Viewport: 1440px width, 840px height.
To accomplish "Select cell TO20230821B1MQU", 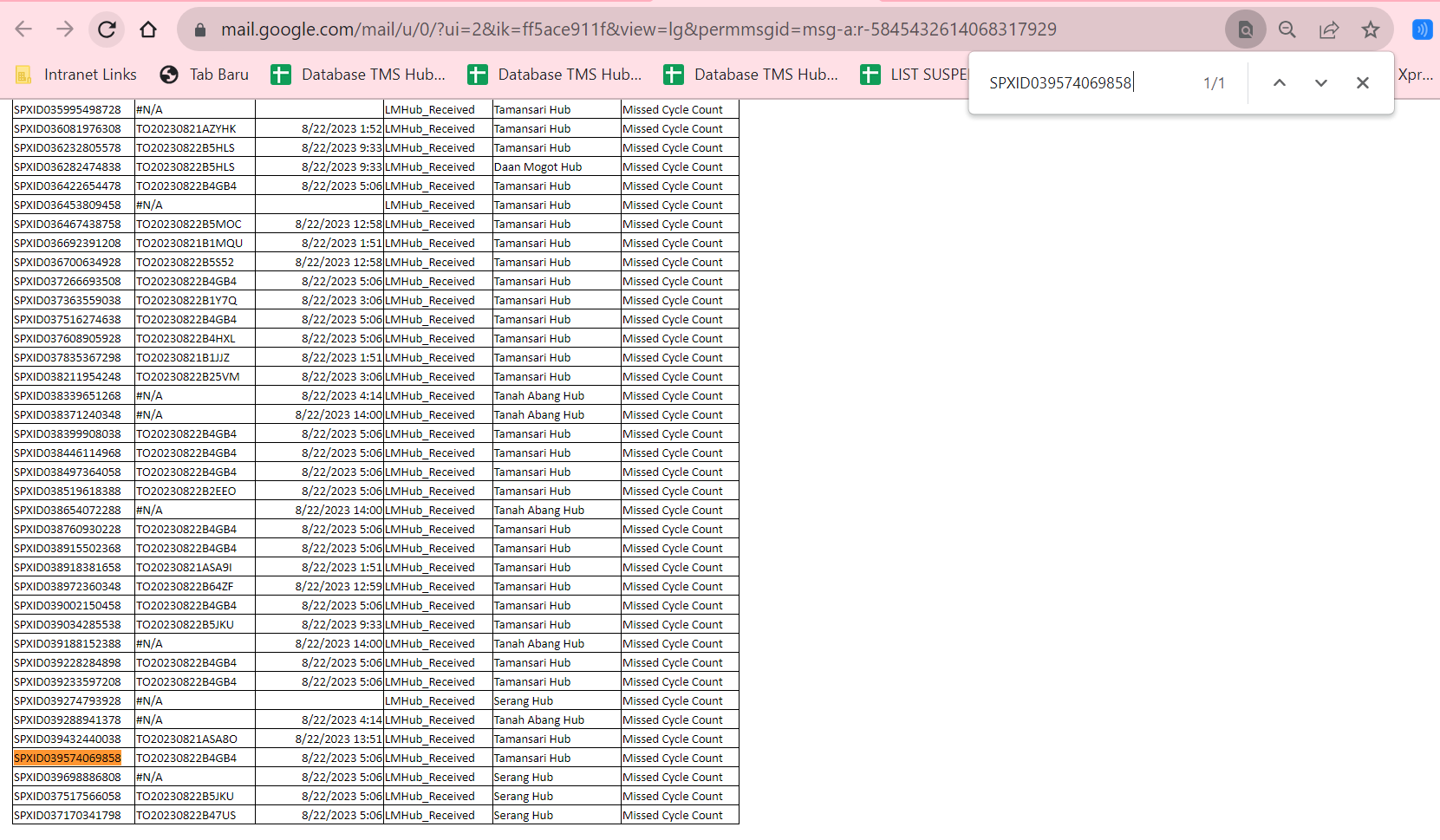I will tap(195, 243).
